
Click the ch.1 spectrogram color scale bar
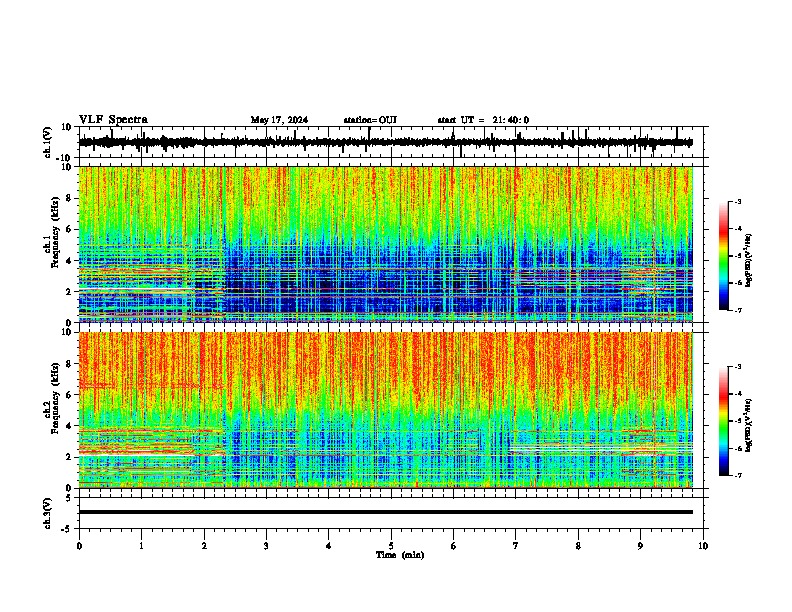click(724, 256)
